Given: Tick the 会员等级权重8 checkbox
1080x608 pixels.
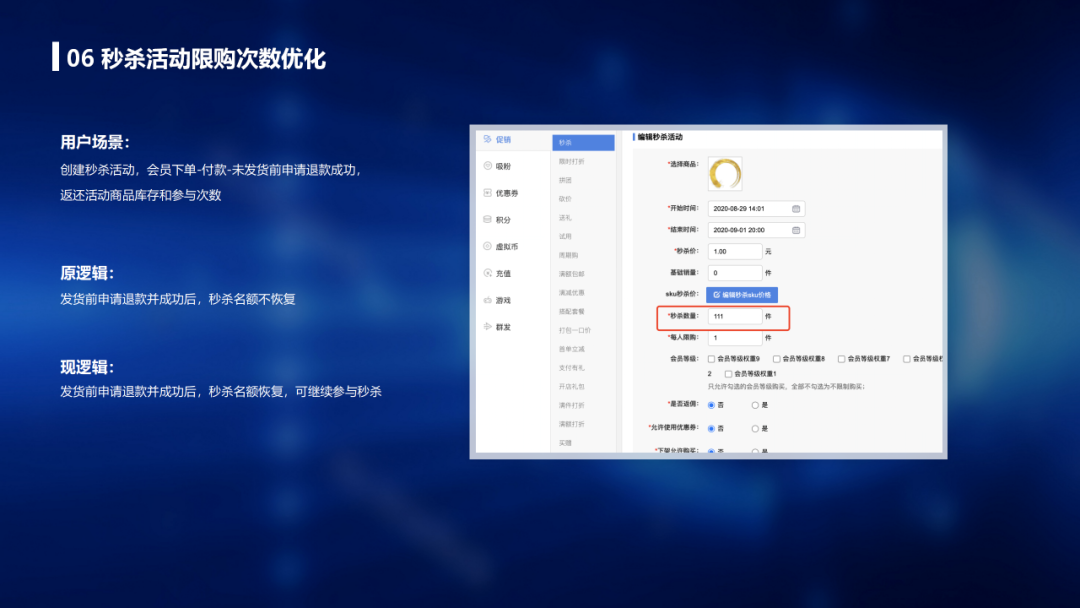Looking at the screenshot, I should pyautogui.click(x=776, y=358).
